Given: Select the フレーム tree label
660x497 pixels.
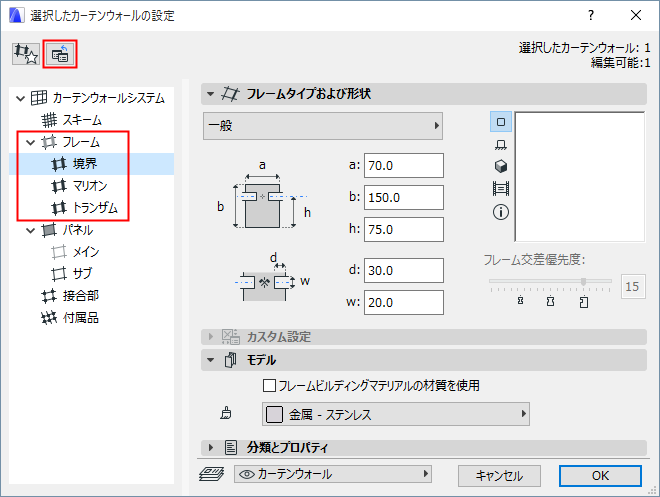Looking at the screenshot, I should click(x=81, y=142).
